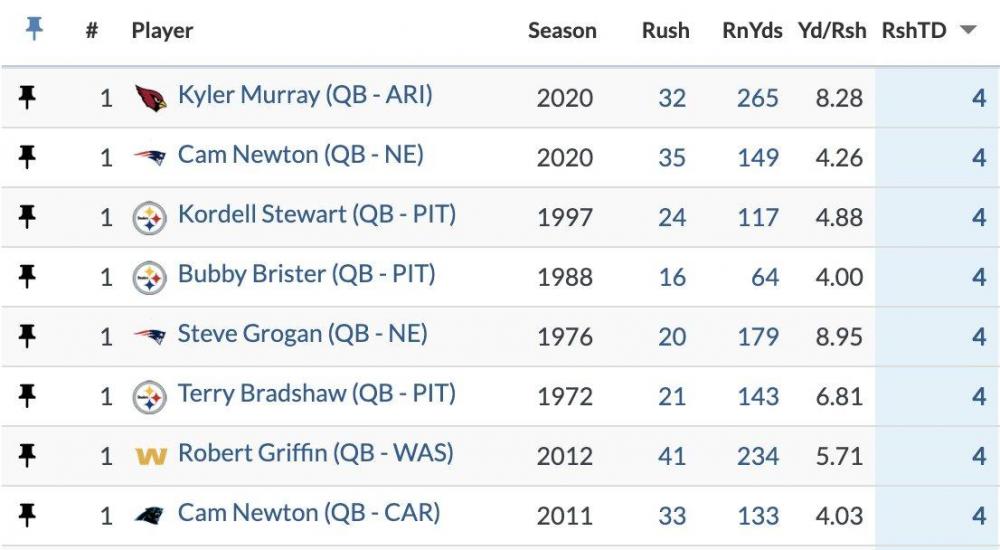Open Kyler Murray player link
Image resolution: width=1000 pixels, height=550 pixels.
304,96
